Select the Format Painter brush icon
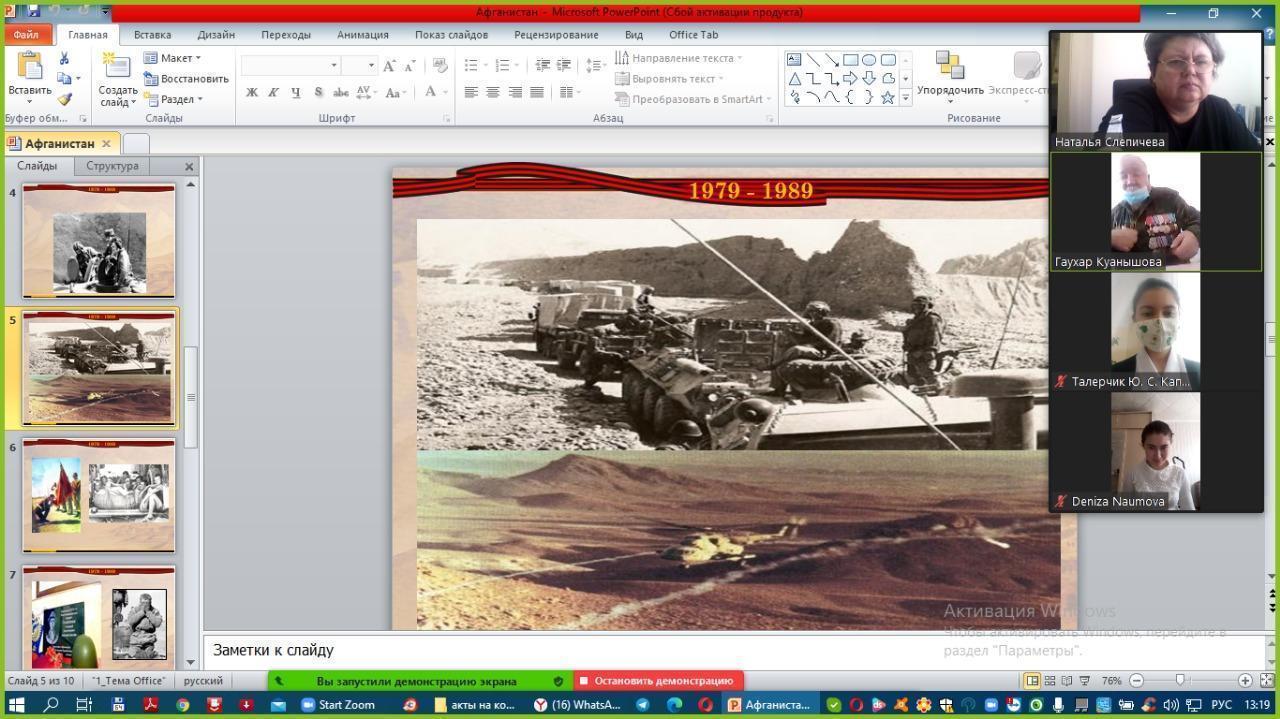 pos(65,99)
